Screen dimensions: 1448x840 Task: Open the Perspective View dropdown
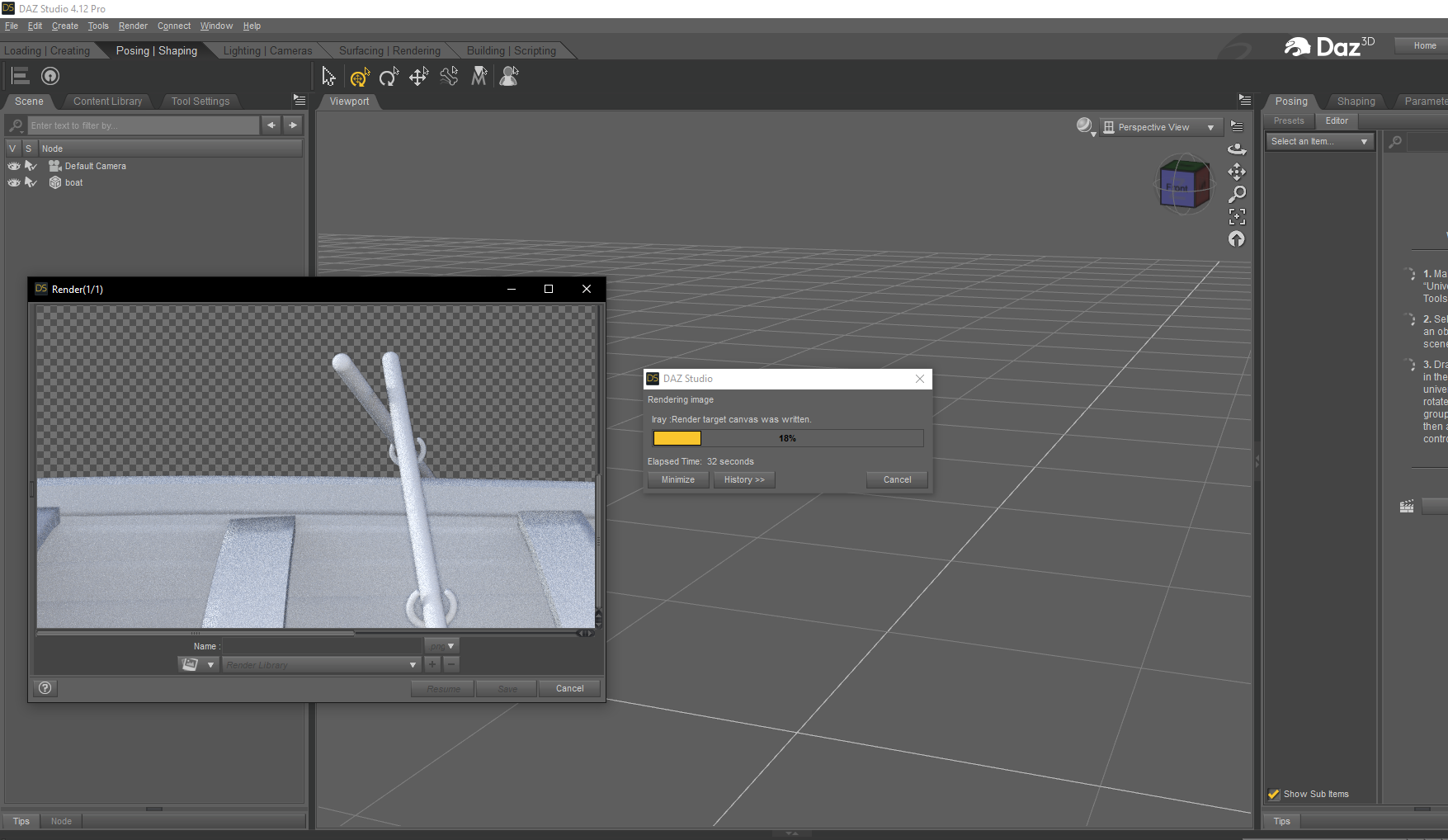coord(1160,127)
